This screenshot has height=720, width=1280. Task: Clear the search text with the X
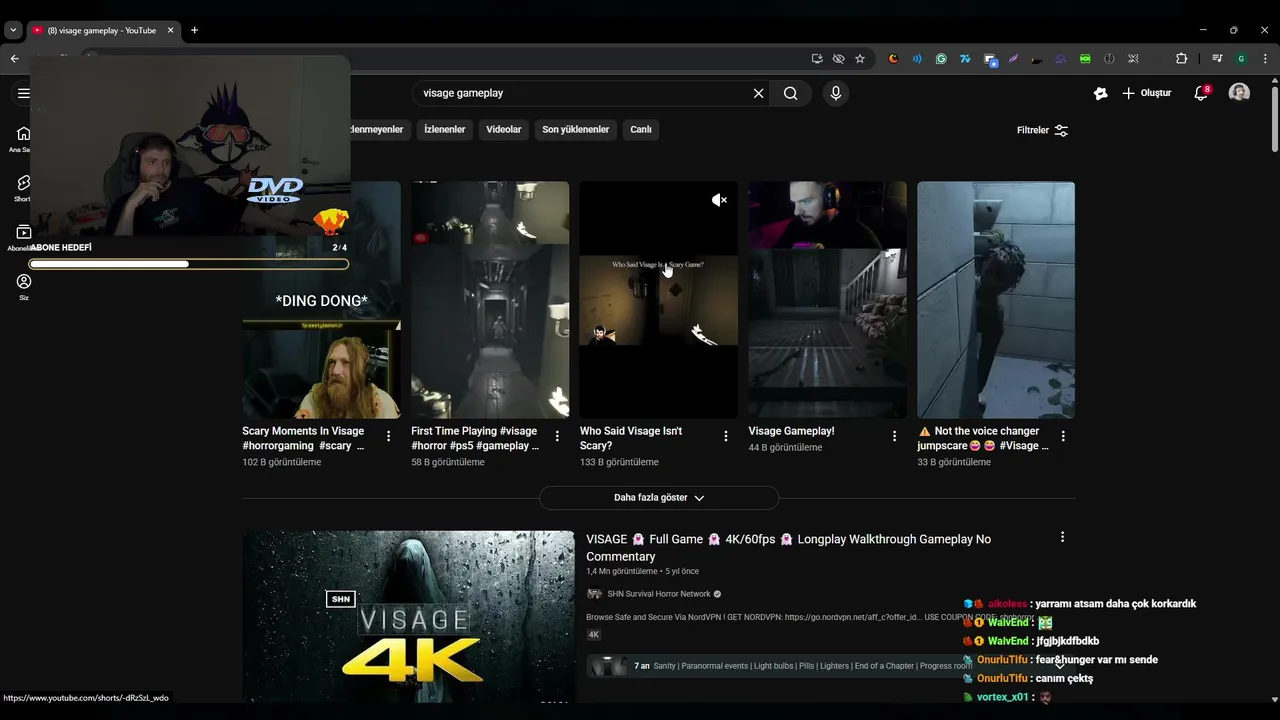758,93
